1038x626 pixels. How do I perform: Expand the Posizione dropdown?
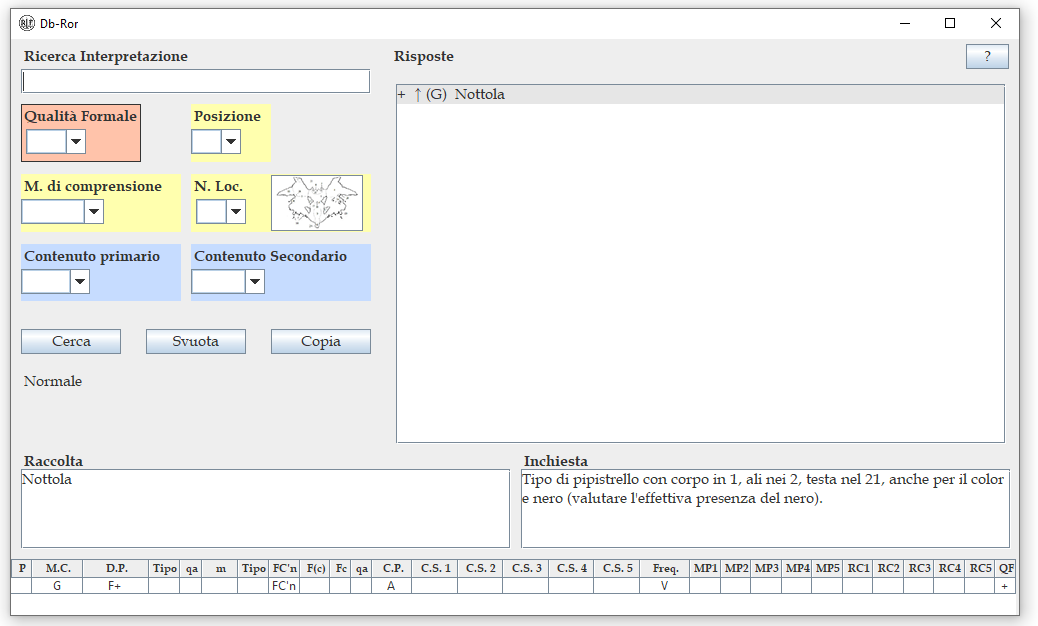click(x=231, y=142)
